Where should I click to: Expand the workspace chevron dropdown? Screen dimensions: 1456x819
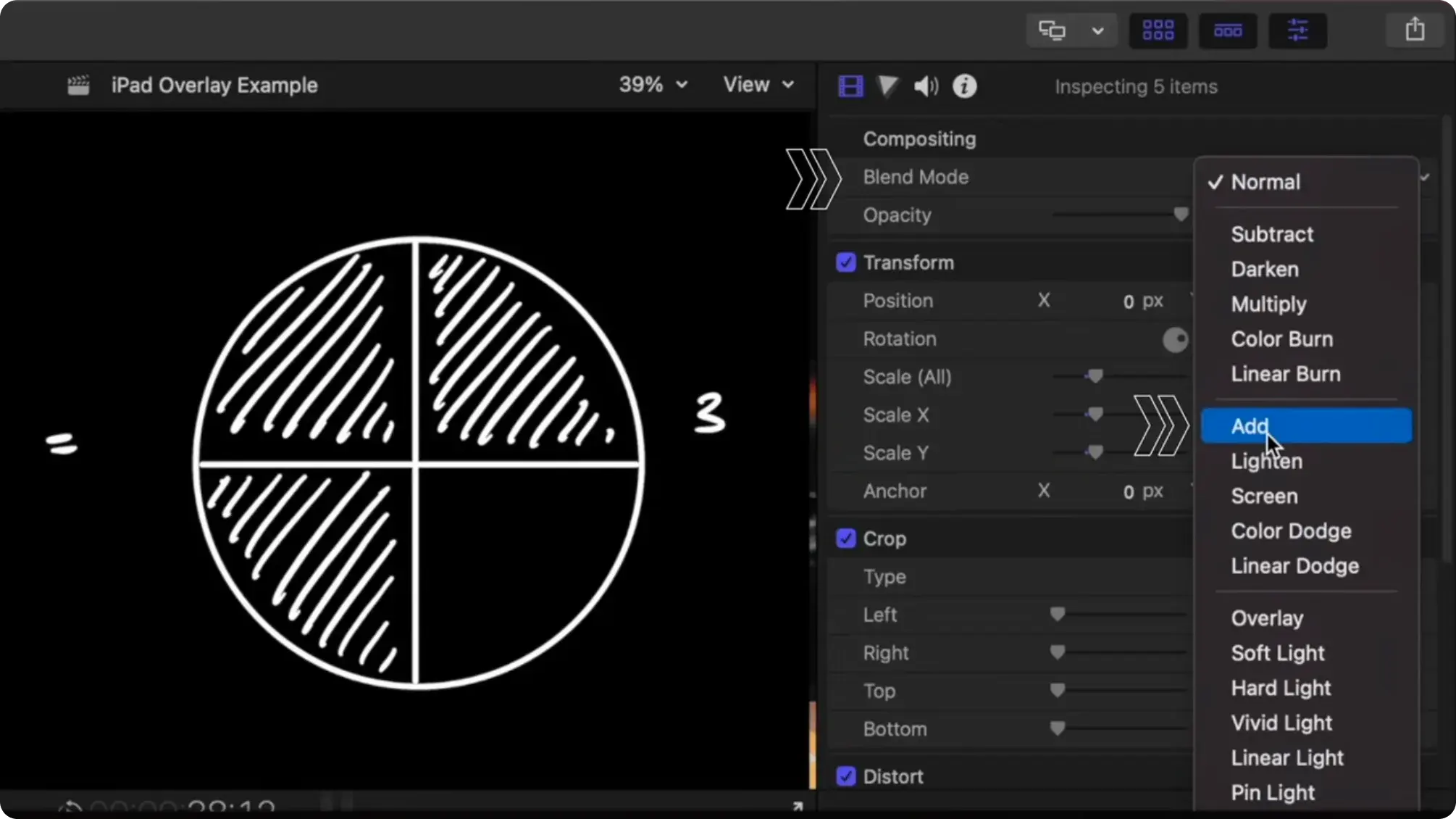tap(1097, 30)
